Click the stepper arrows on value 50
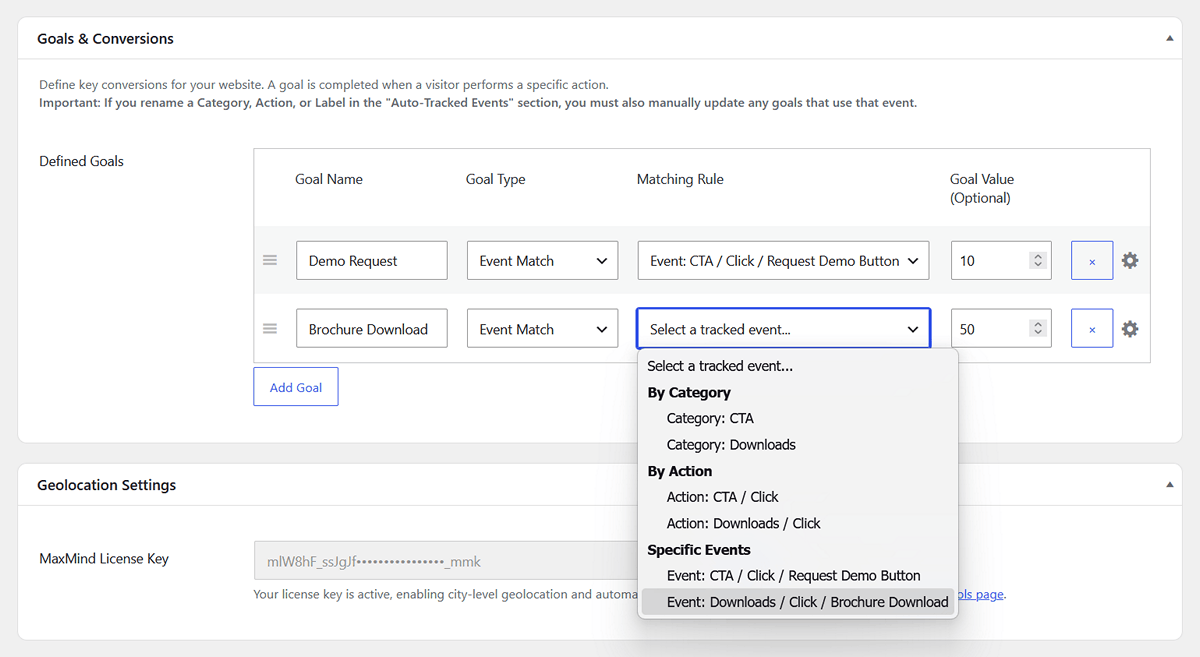This screenshot has width=1200, height=657. (x=1038, y=328)
